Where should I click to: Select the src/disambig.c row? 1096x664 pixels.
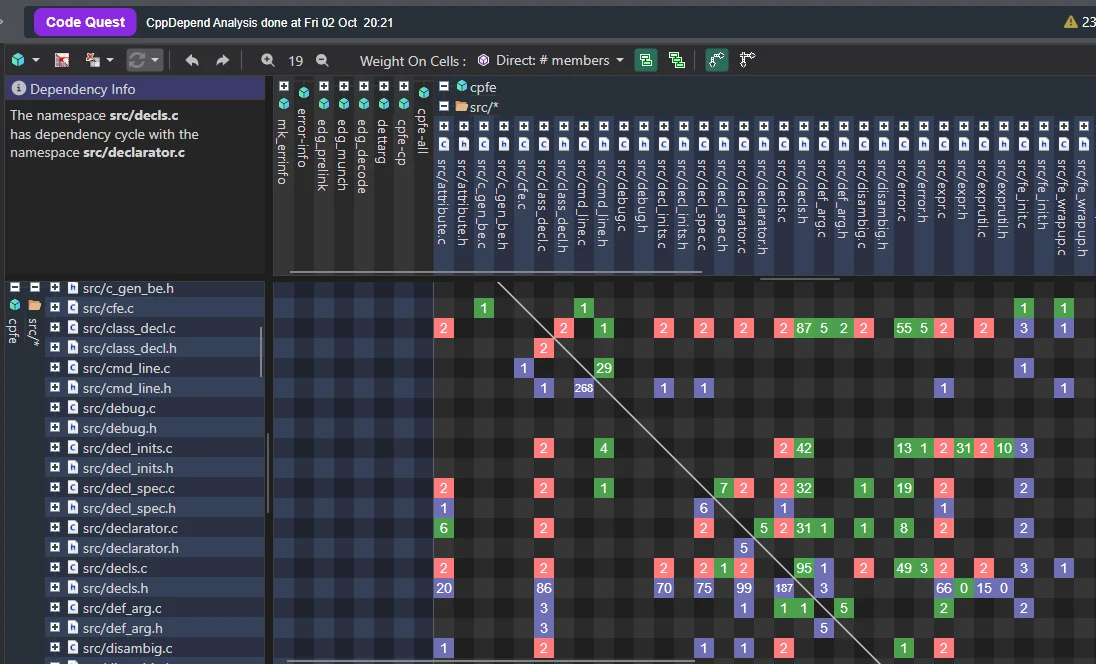pos(155,649)
